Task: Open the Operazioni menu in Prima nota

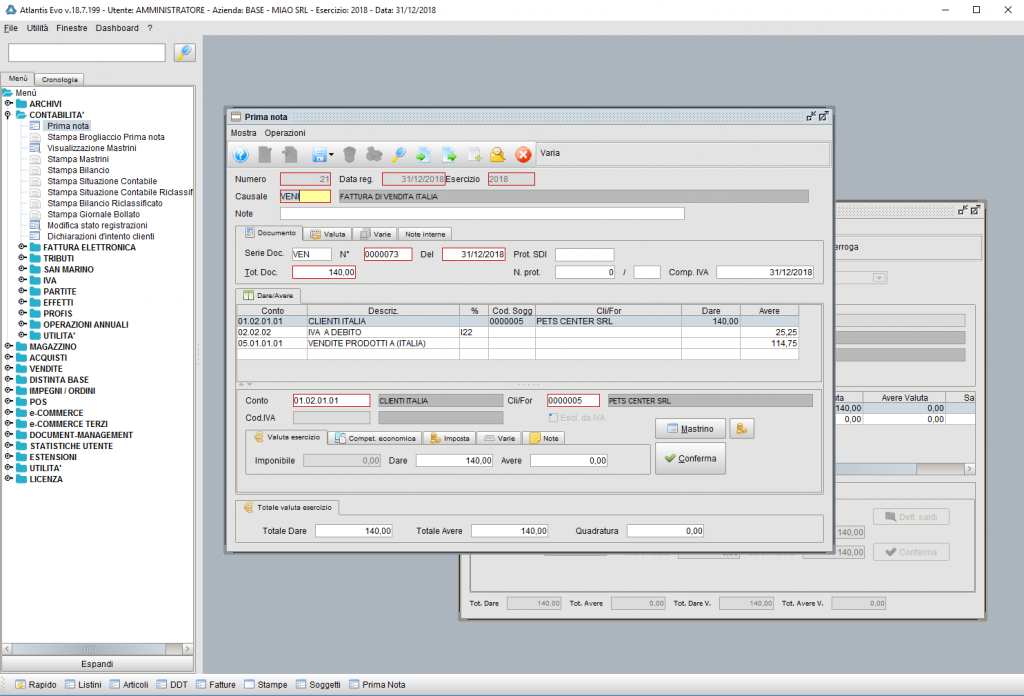Action: coord(285,133)
